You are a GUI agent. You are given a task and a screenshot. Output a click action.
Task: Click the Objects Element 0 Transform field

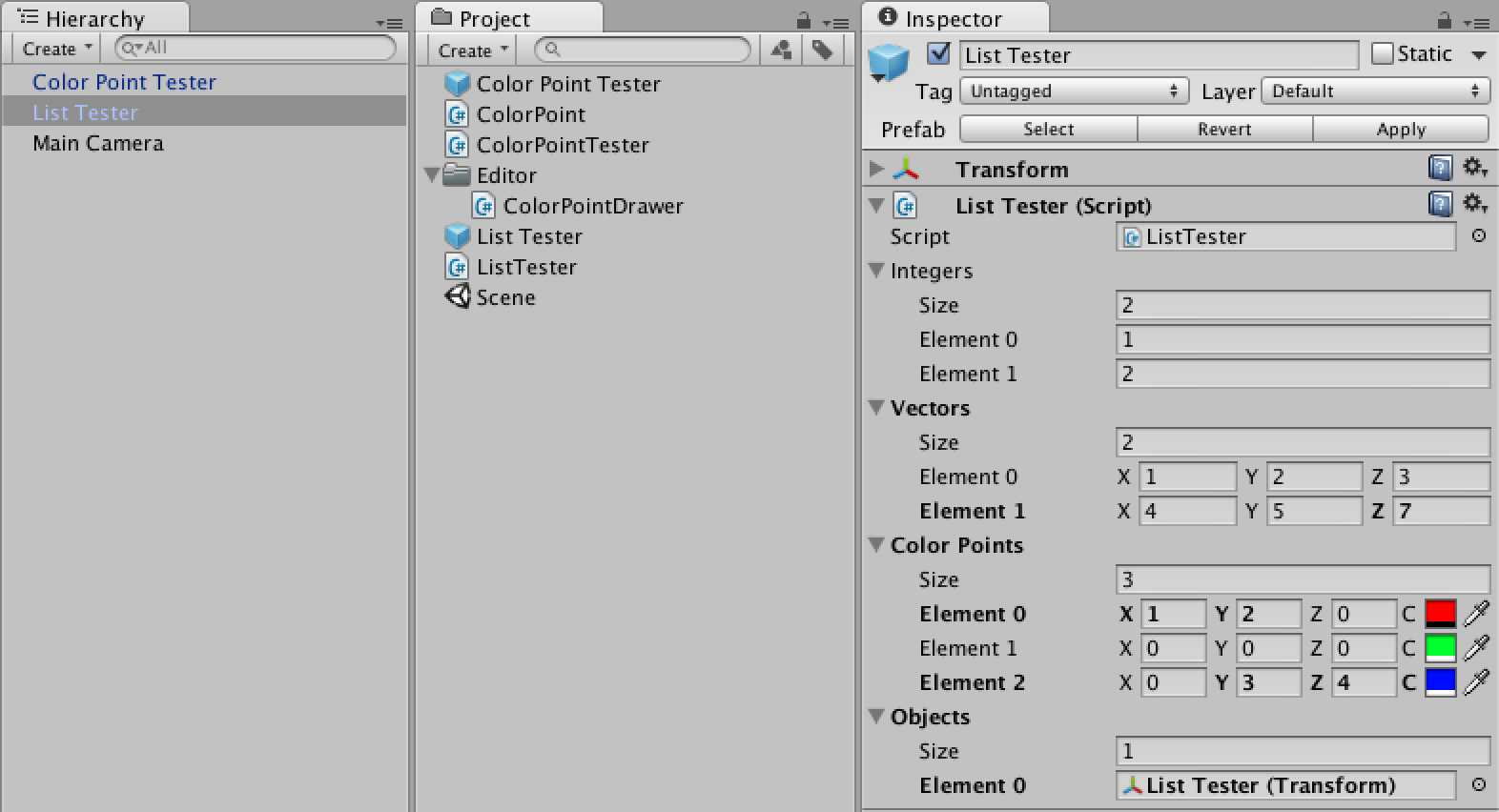[1285, 785]
